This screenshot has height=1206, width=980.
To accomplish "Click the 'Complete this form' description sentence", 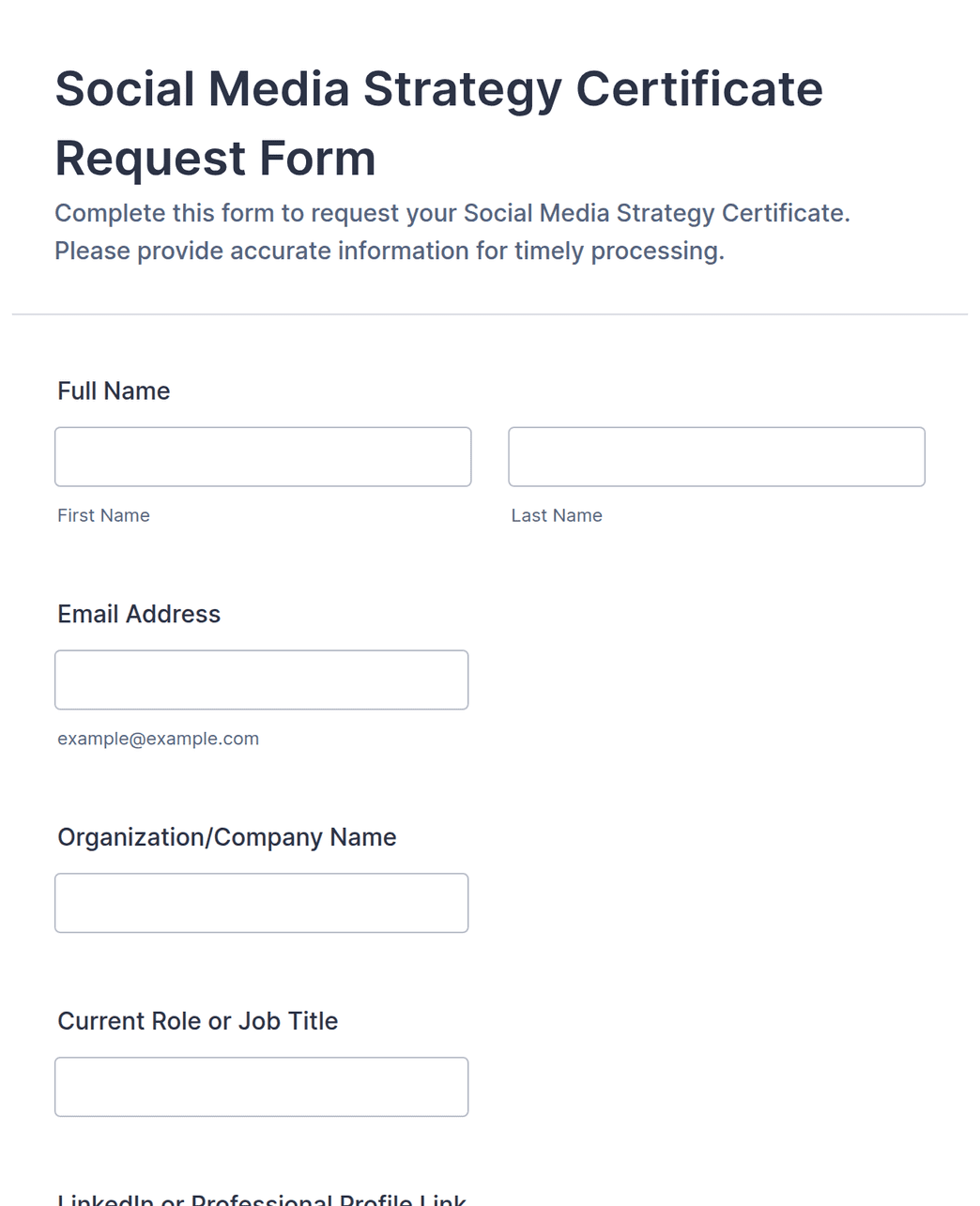I will coord(452,214).
